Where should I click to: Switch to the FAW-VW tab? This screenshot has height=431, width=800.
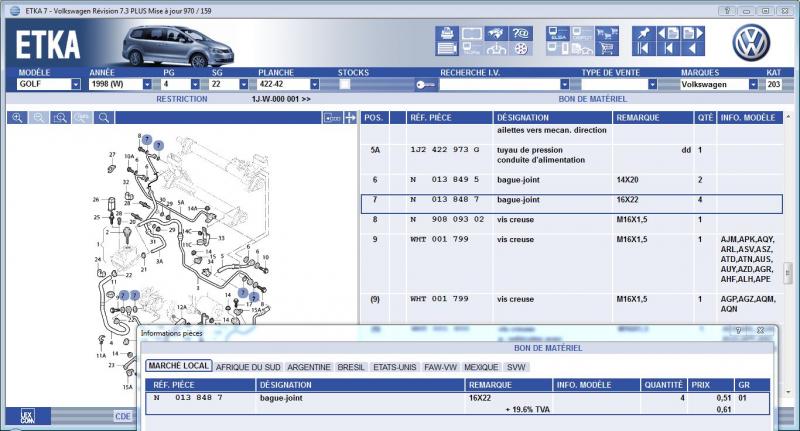click(440, 367)
